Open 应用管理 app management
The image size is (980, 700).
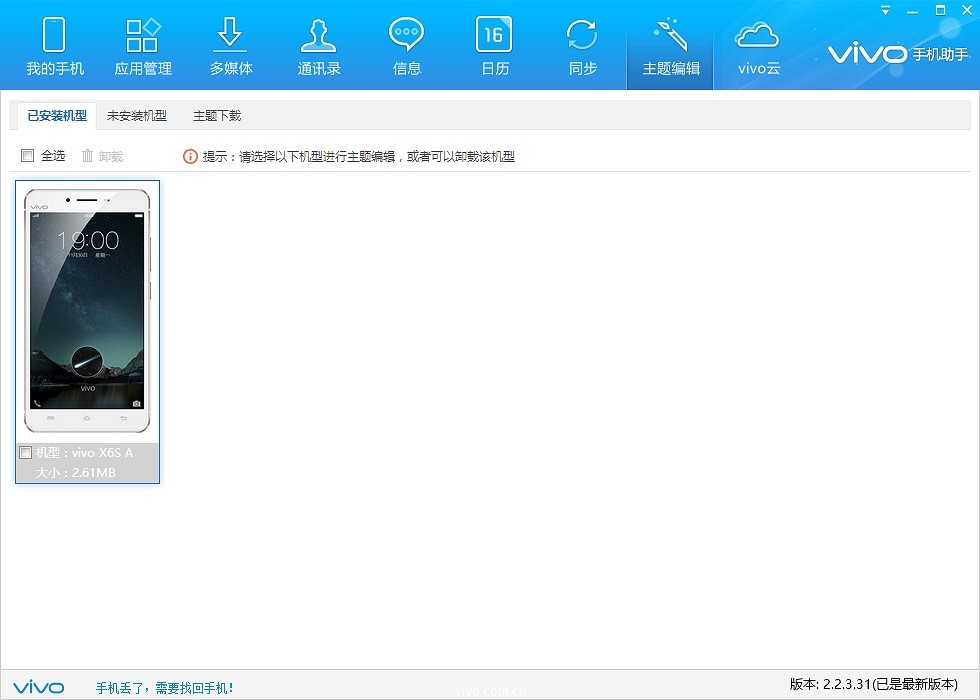[143, 46]
